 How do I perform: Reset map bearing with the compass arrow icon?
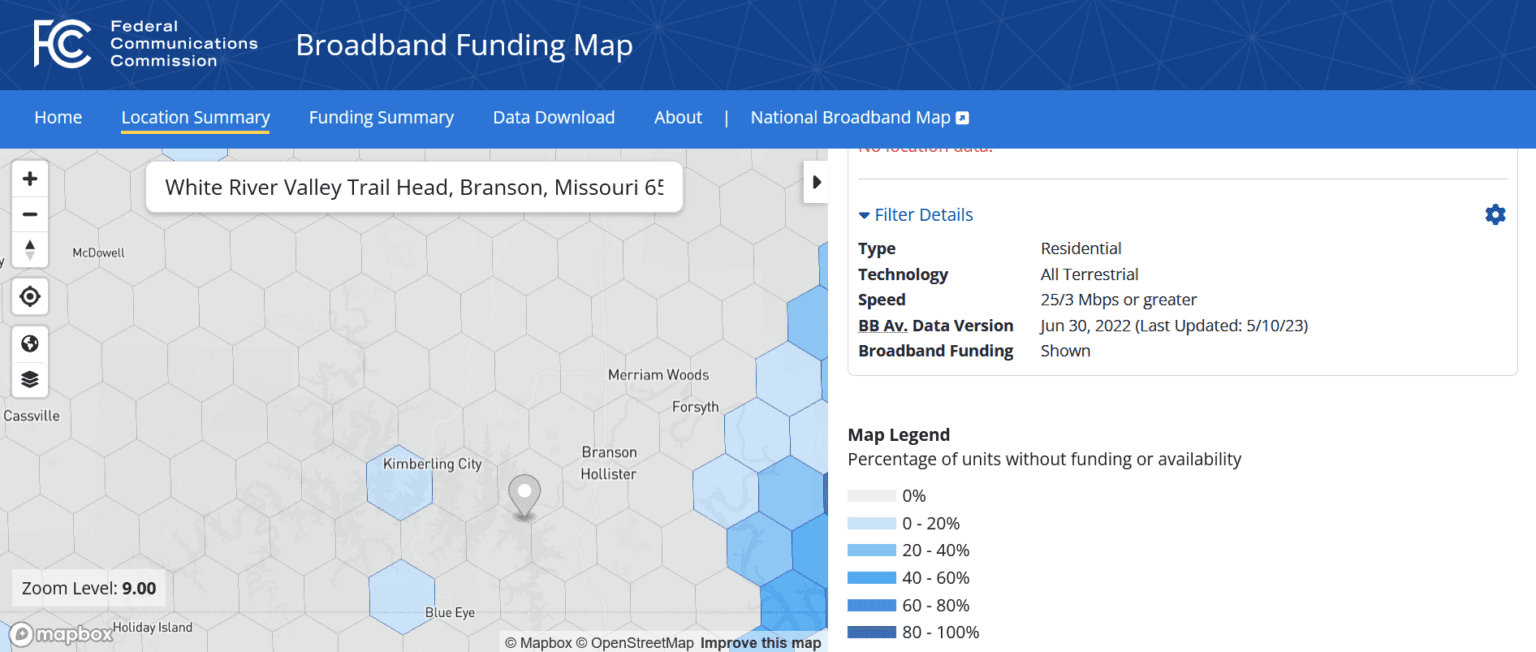pyautogui.click(x=30, y=249)
